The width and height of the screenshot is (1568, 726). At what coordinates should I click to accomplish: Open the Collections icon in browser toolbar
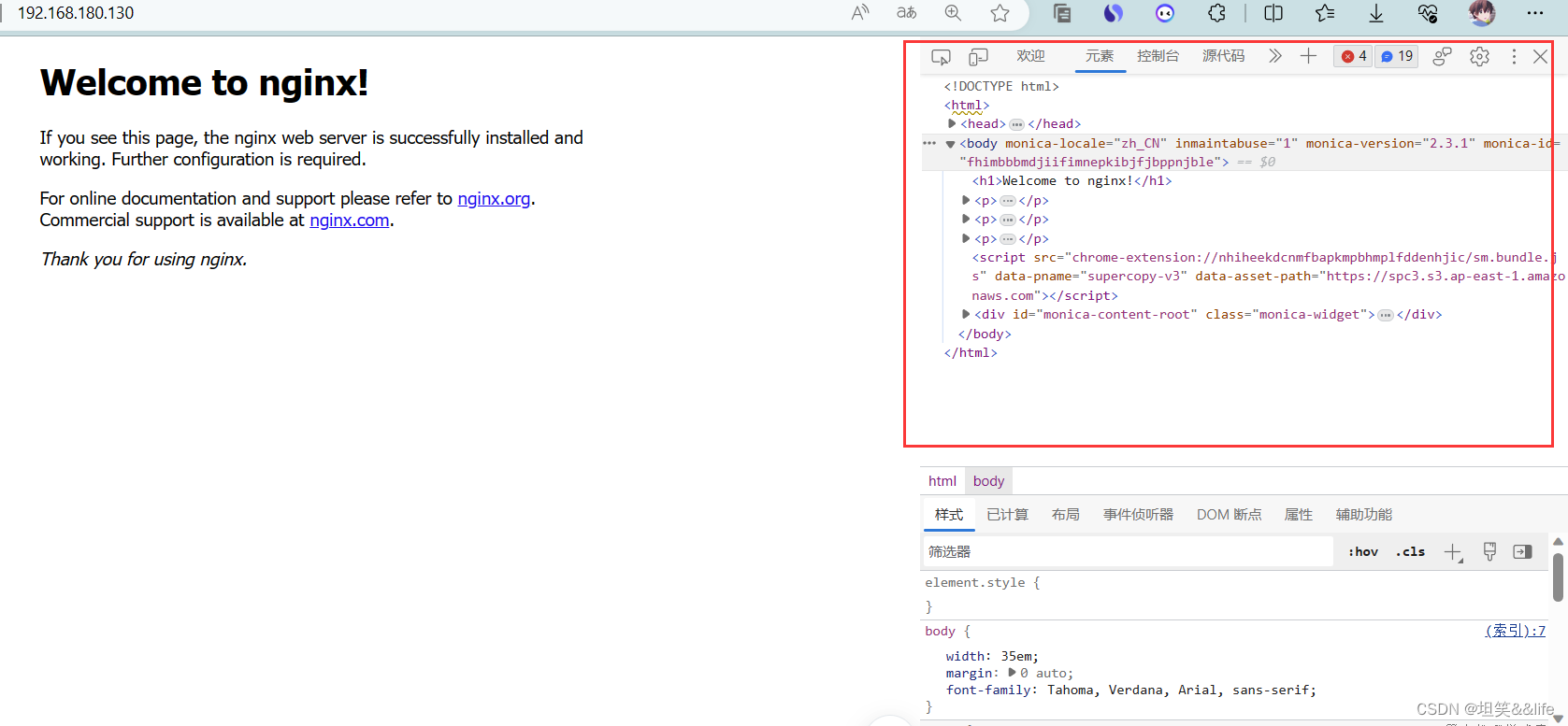(x=1062, y=13)
